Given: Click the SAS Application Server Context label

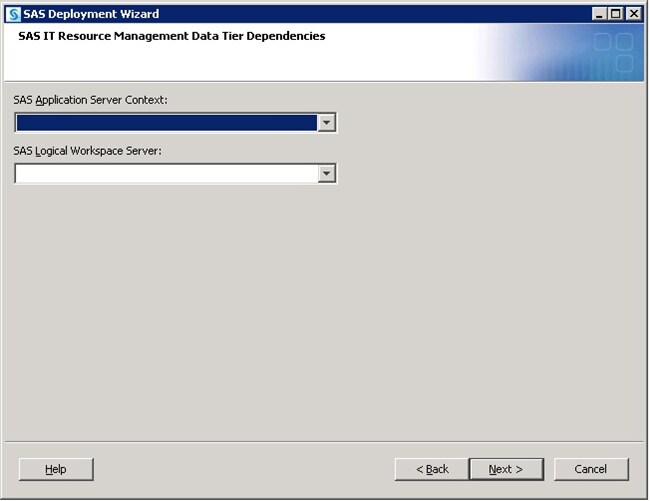Looking at the screenshot, I should tap(90, 101).
